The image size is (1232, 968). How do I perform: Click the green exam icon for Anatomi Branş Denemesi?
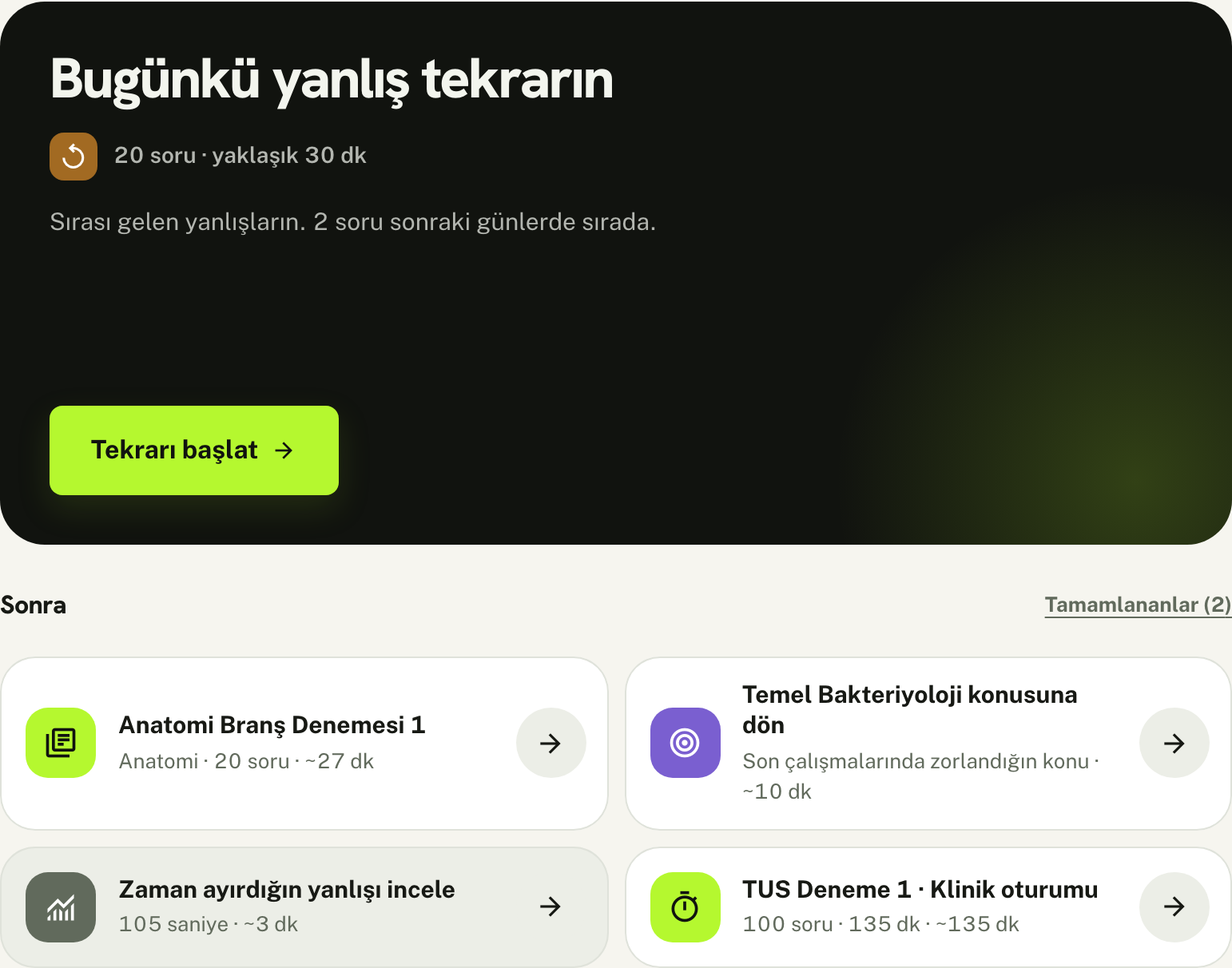pyautogui.click(x=61, y=743)
